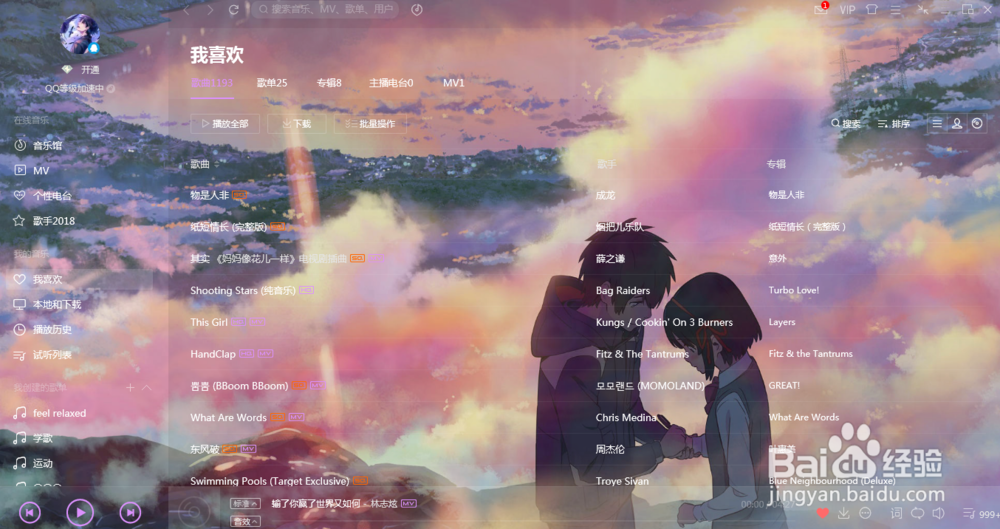Download the currently playing song
1000x529 pixels.
coord(844,513)
